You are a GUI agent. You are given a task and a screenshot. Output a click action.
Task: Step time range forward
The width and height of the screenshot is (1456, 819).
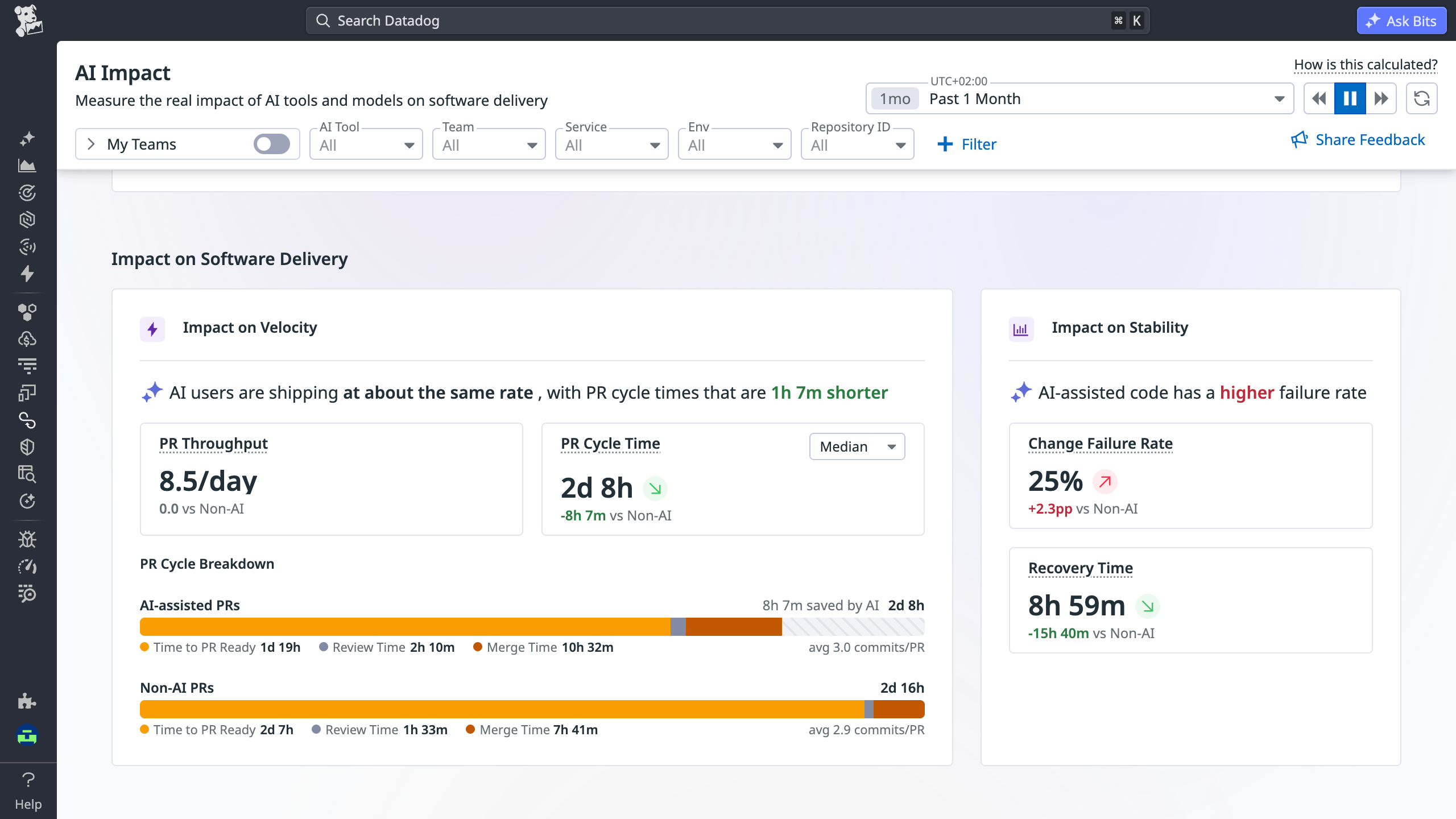(x=1381, y=98)
